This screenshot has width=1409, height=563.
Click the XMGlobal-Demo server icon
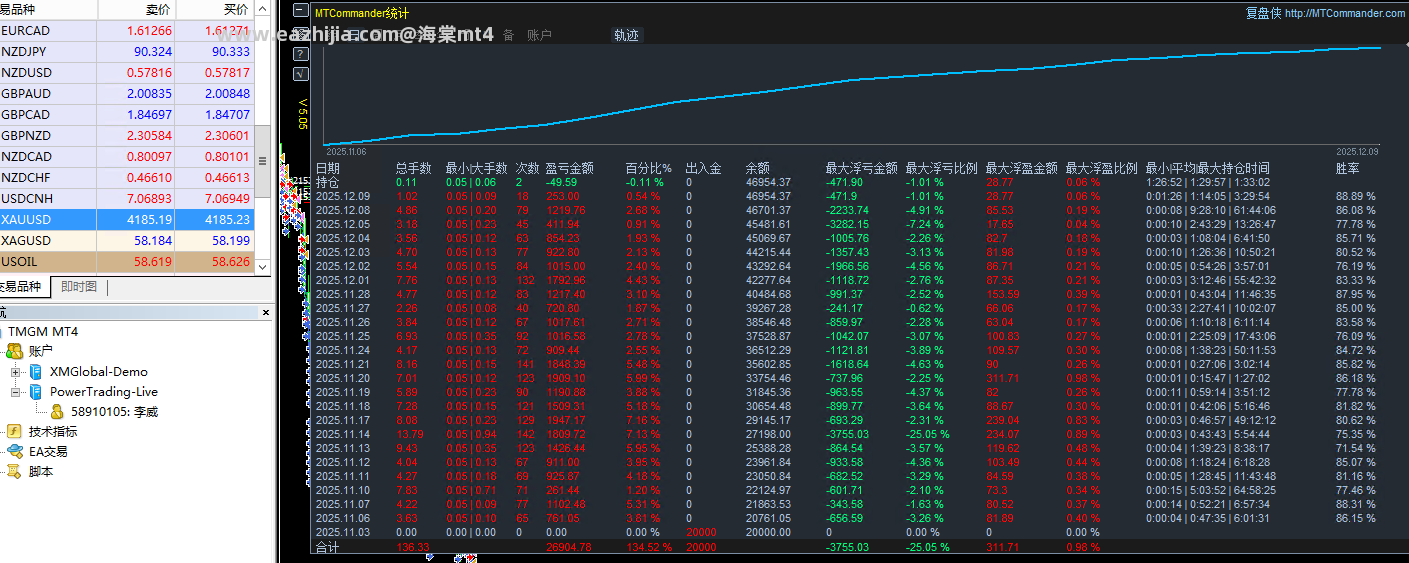[x=36, y=372]
